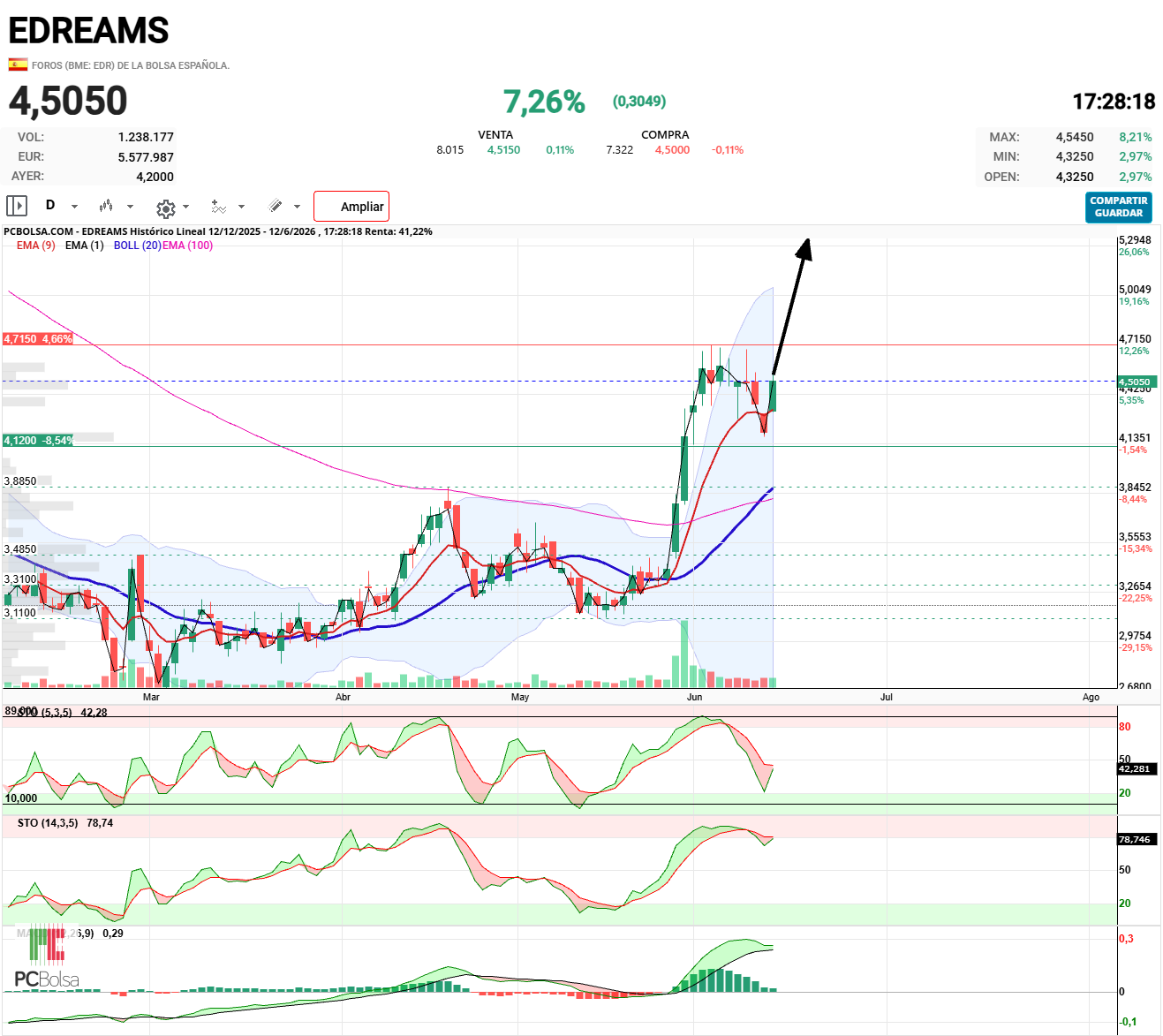Open the D timeframe selector

(x=50, y=206)
